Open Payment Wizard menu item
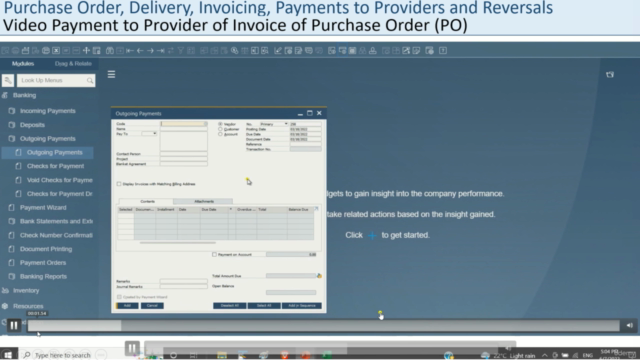640x360 pixels. coord(43,207)
